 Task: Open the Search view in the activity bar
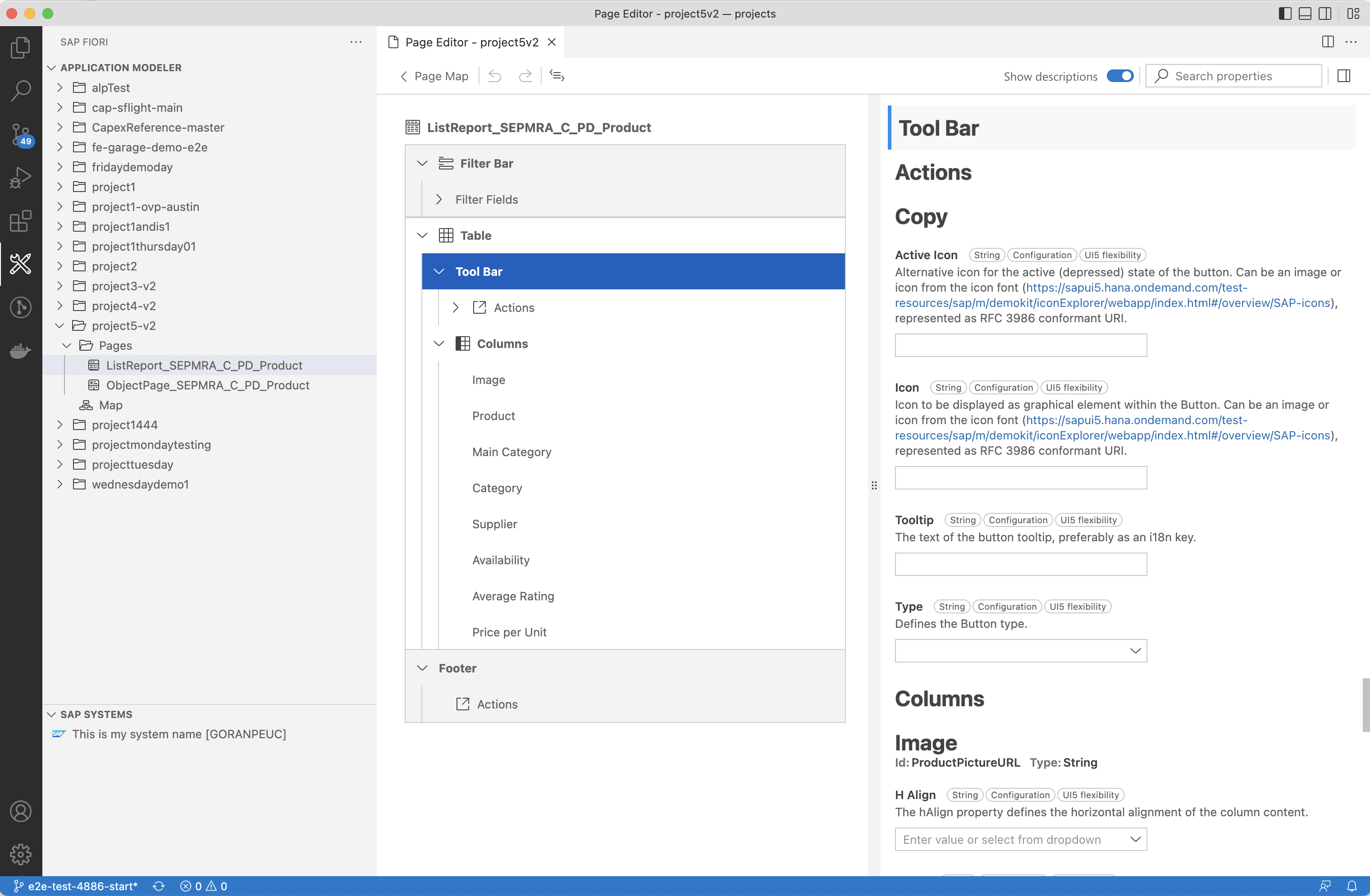21,90
